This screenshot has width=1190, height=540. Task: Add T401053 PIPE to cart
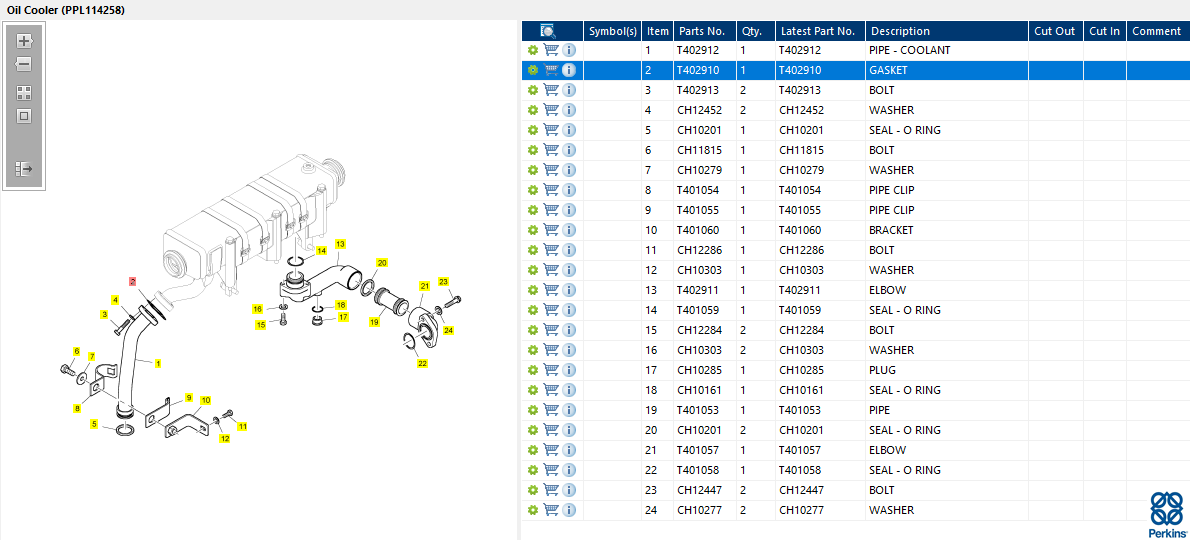click(551, 410)
